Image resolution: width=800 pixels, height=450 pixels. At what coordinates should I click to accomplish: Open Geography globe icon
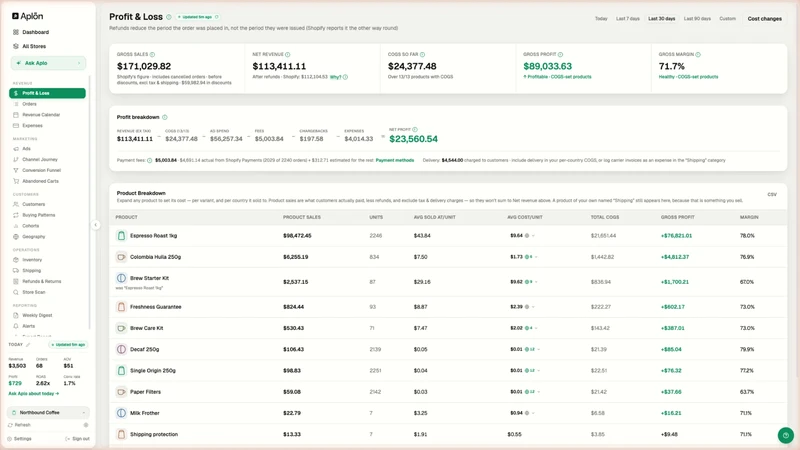click(x=16, y=237)
